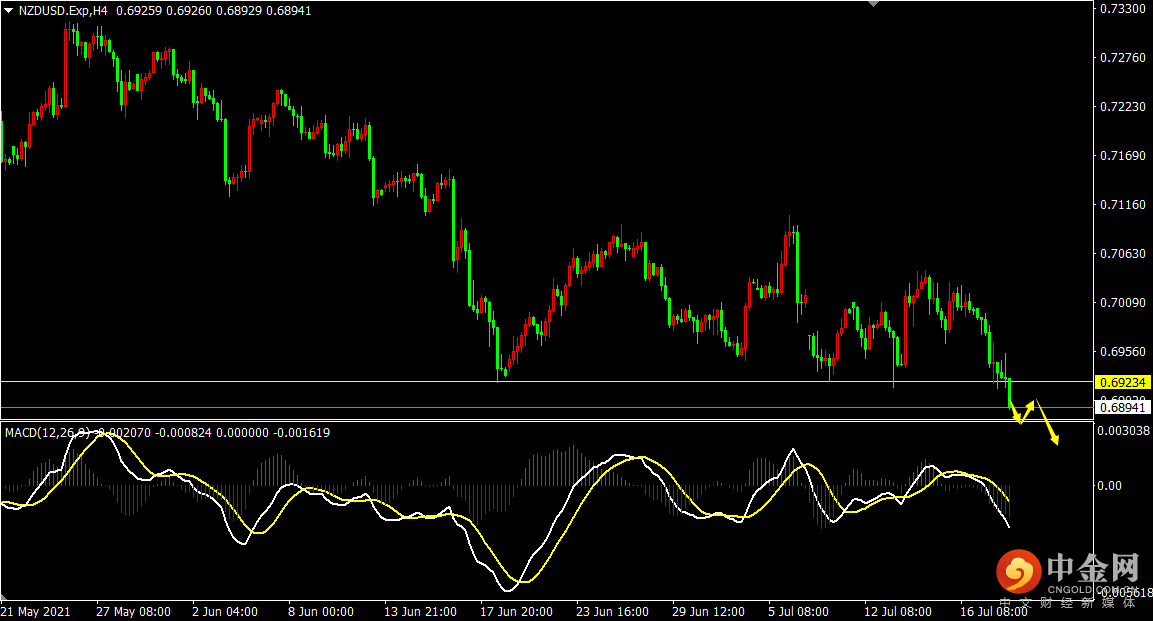Click the orange round 中金网 logo icon

(x=1017, y=572)
